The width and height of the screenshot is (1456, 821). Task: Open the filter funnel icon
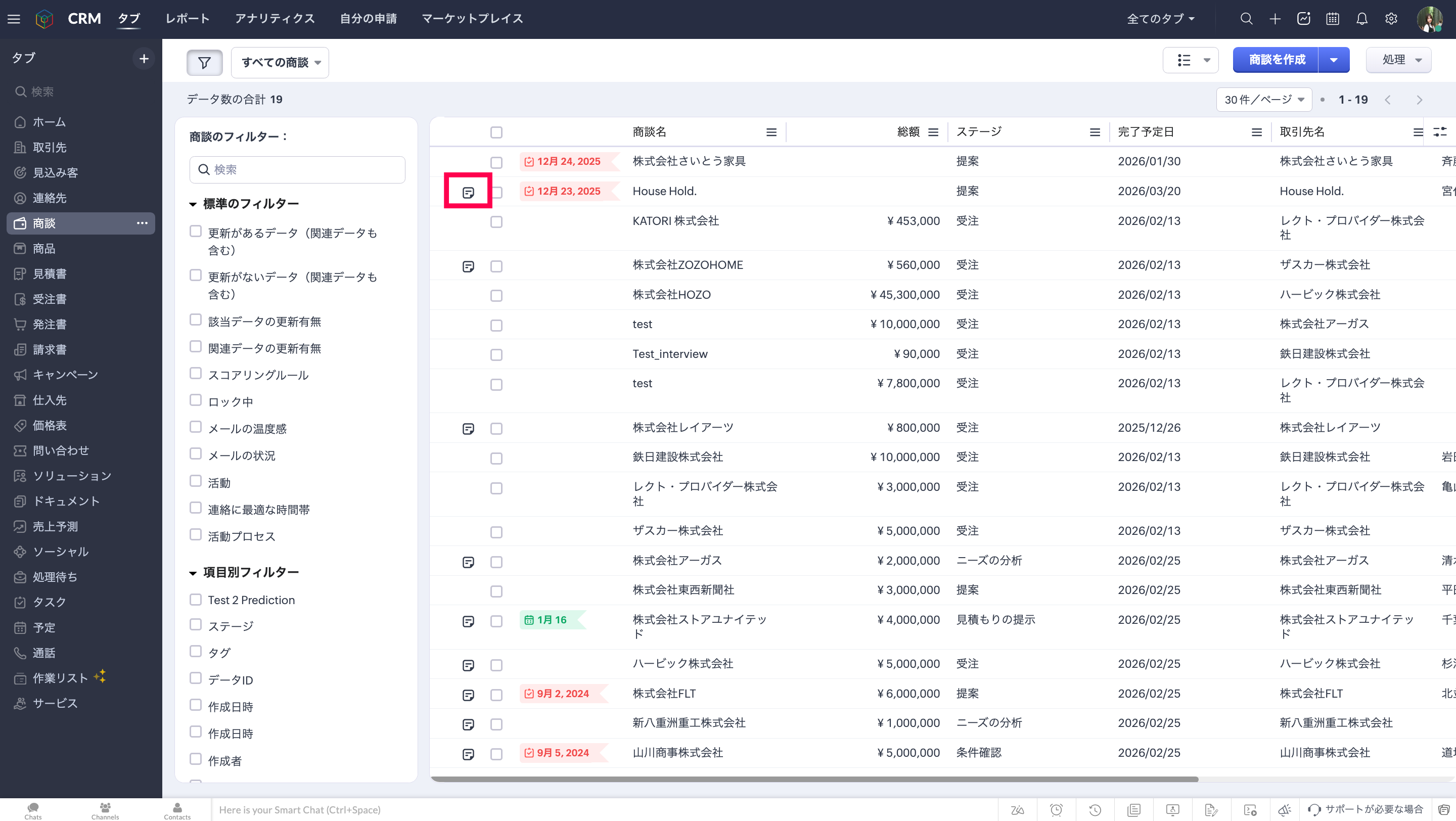tap(204, 62)
